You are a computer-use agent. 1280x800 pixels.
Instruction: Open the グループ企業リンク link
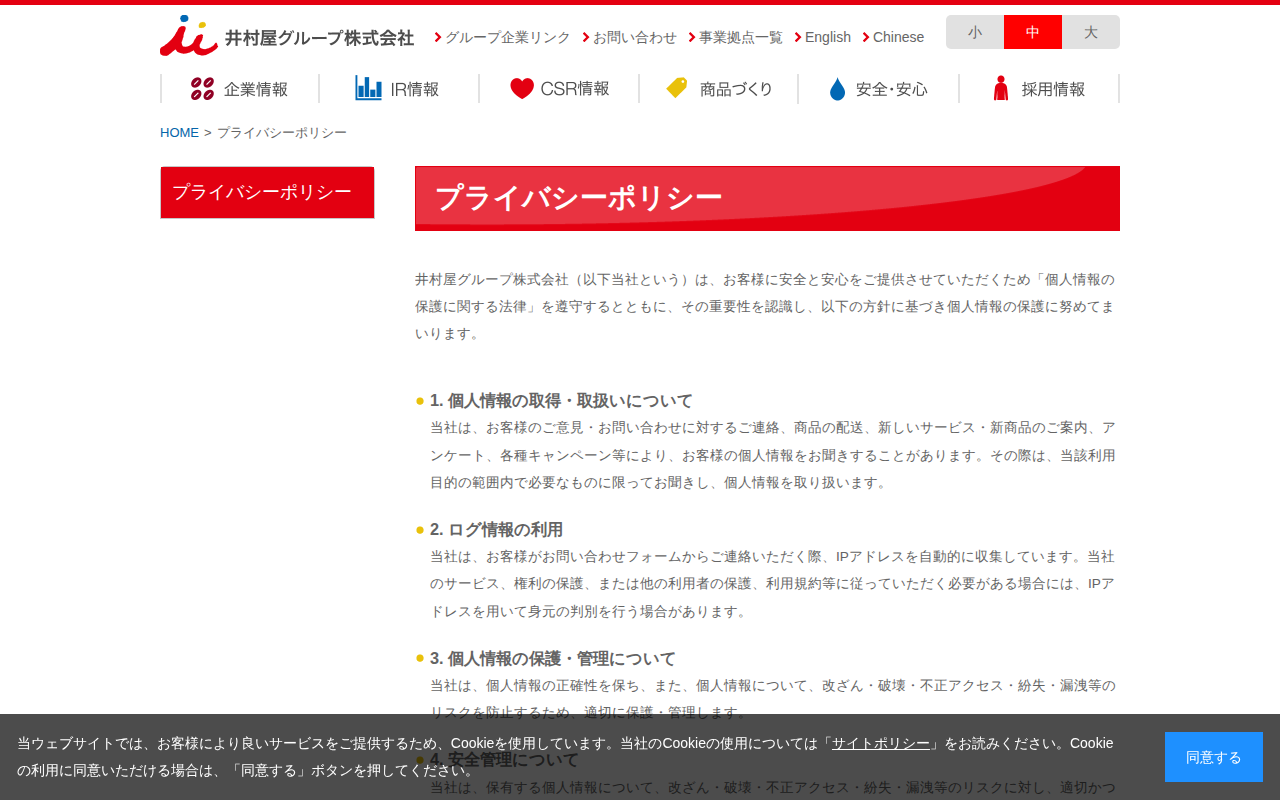click(508, 37)
